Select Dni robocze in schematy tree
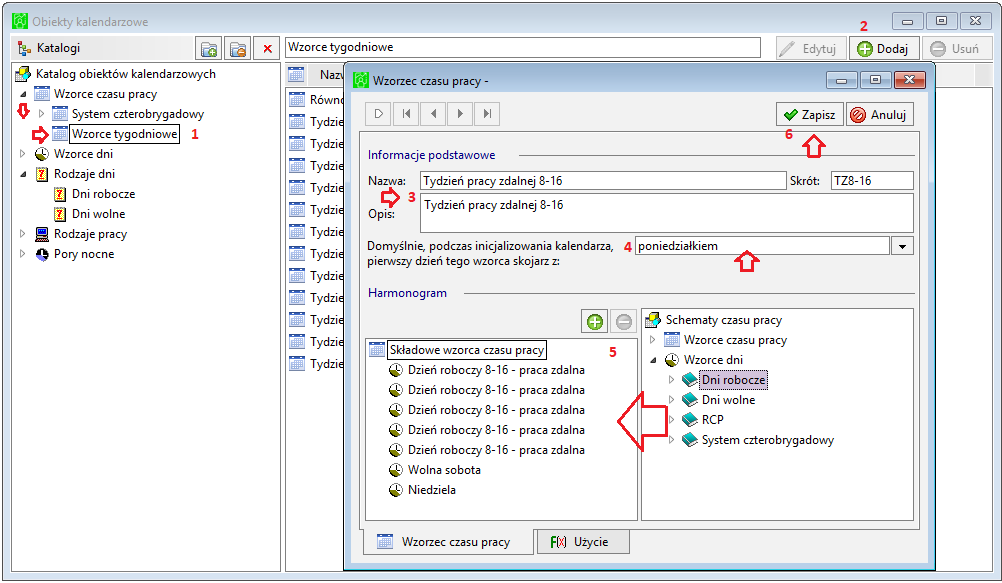 coord(734,380)
